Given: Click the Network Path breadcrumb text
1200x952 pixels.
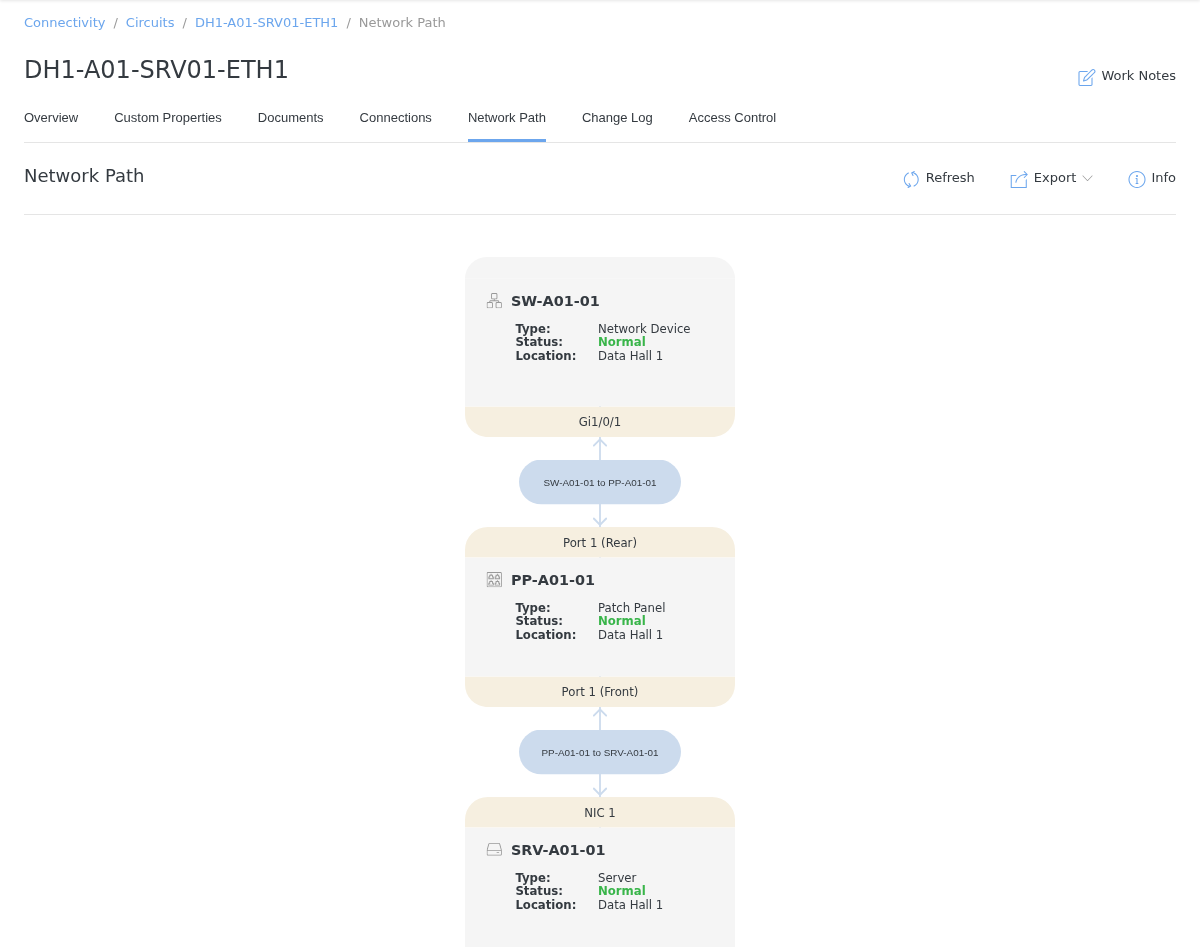Looking at the screenshot, I should click(x=402, y=22).
